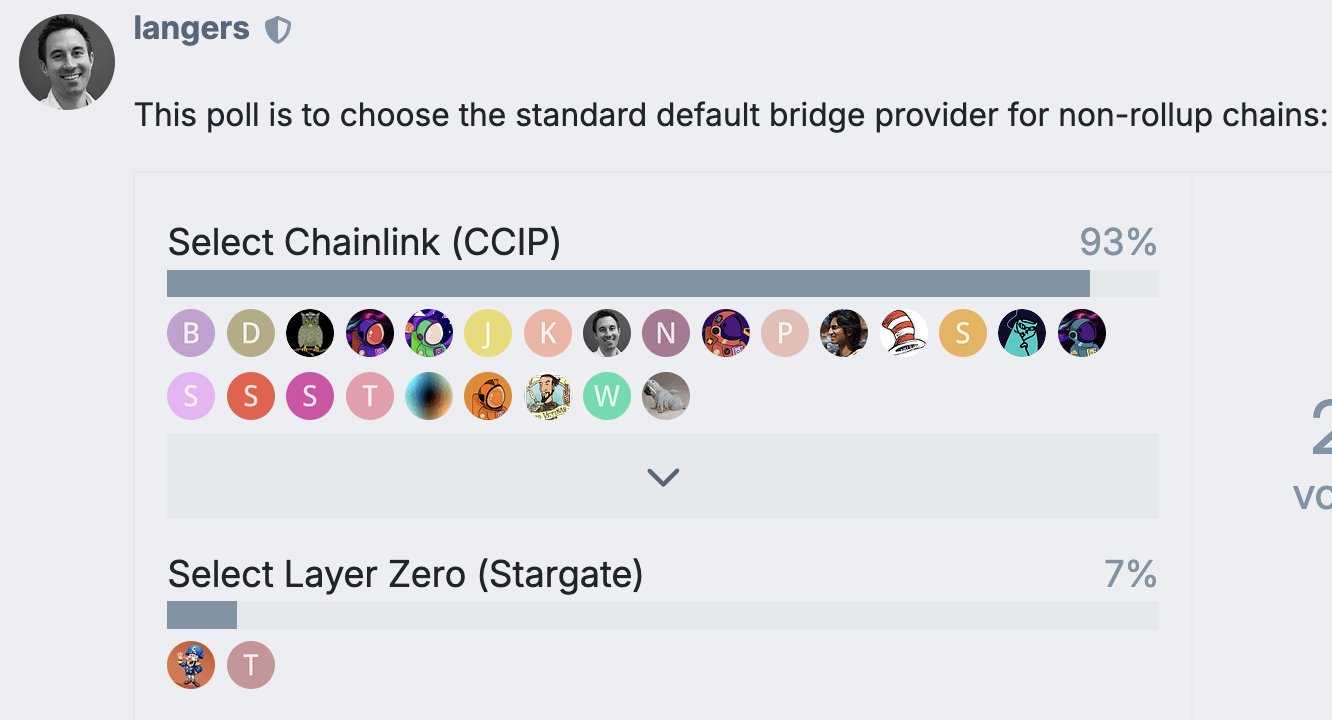Click the teal cartoon face avatar
Screen dimensions: 1332x720
(1022, 333)
